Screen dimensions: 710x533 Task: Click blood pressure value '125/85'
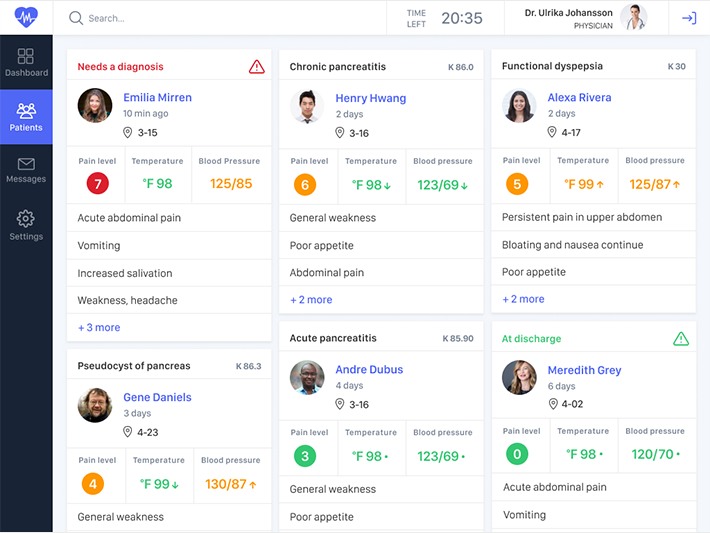tap(231, 183)
